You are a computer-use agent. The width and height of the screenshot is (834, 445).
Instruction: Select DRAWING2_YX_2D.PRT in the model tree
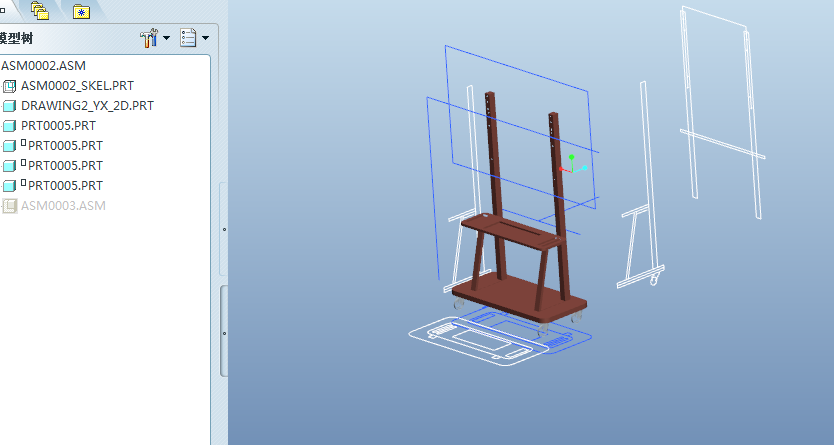coord(87,106)
